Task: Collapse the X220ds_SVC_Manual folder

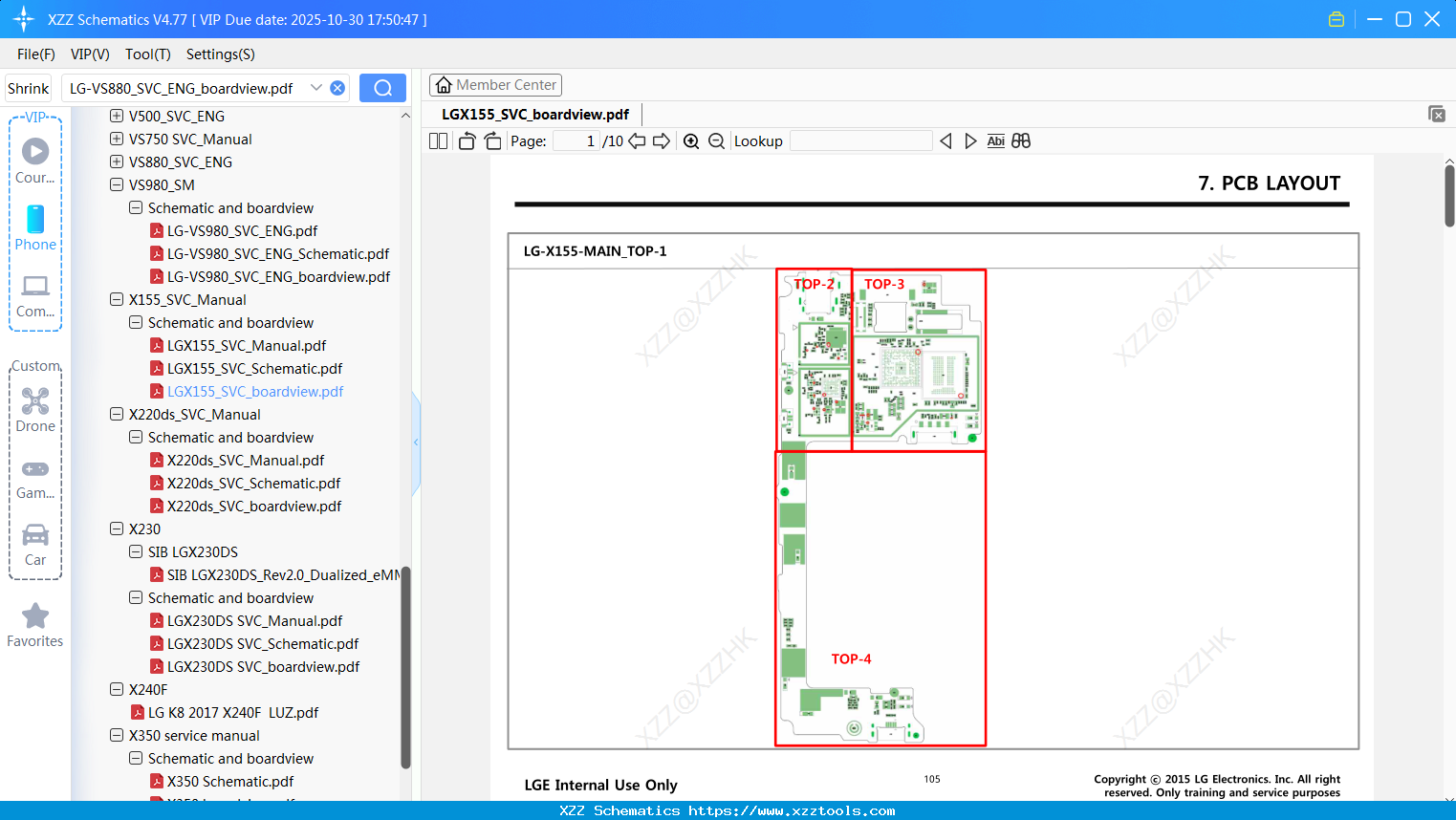Action: (117, 414)
